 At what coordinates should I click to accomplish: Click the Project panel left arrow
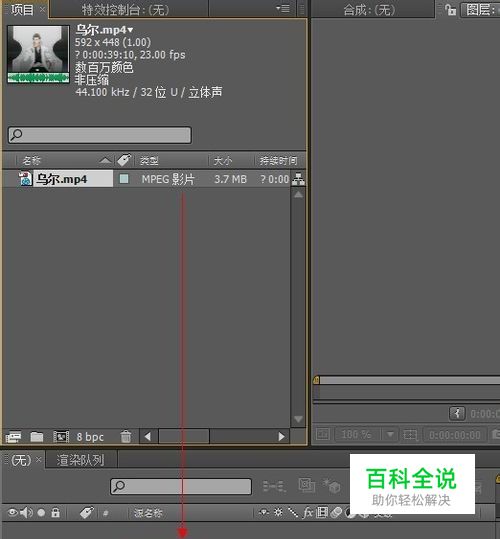[x=148, y=437]
